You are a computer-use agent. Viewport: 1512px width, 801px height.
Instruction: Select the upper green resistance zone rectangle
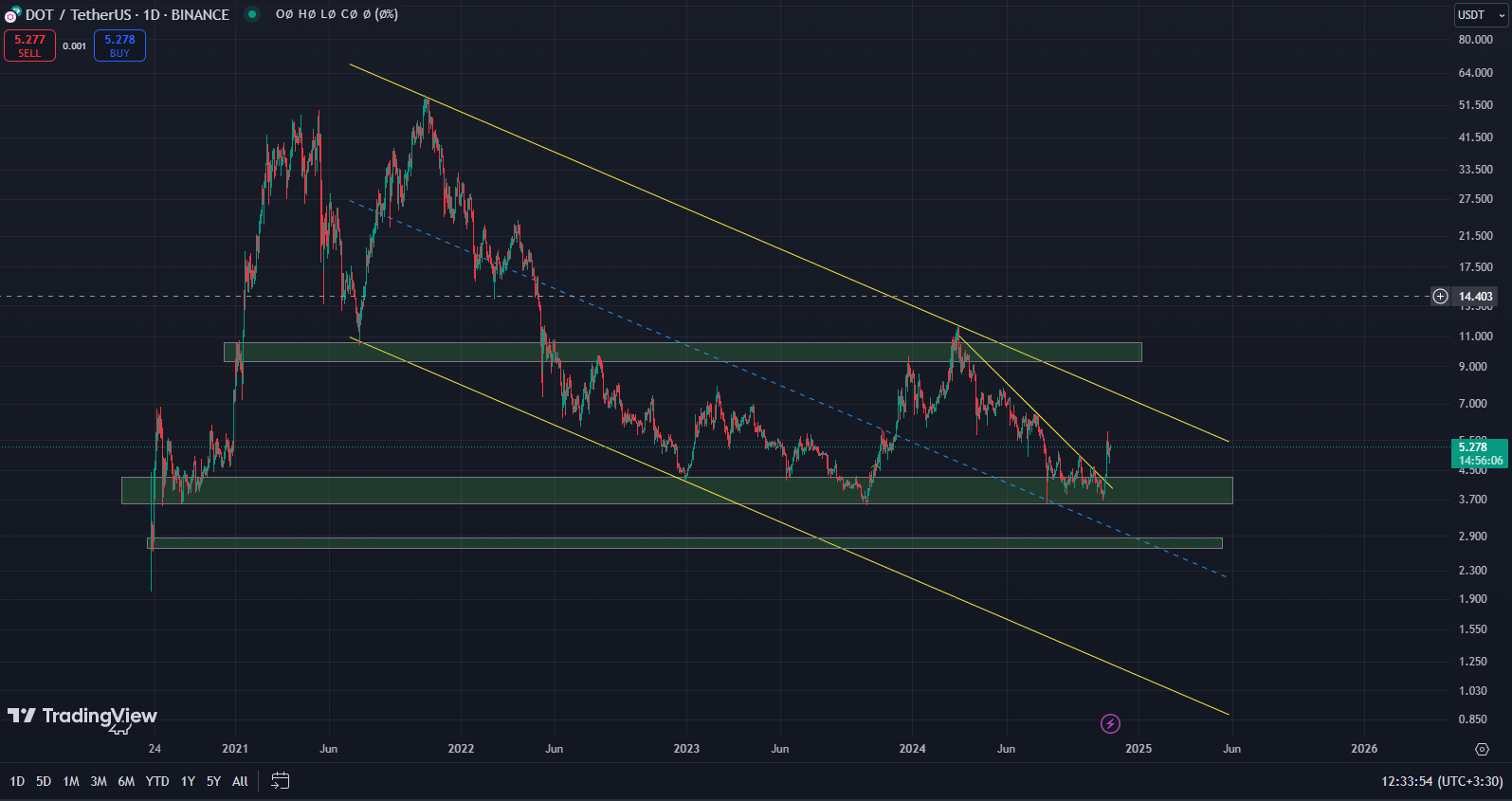683,352
